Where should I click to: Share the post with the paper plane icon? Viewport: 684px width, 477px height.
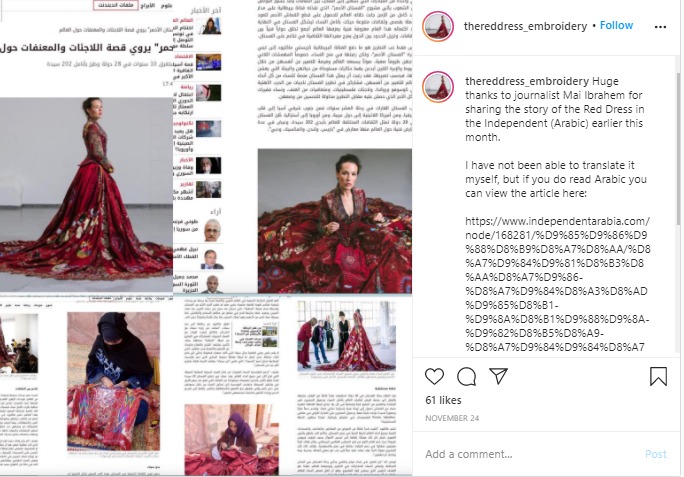click(x=498, y=376)
